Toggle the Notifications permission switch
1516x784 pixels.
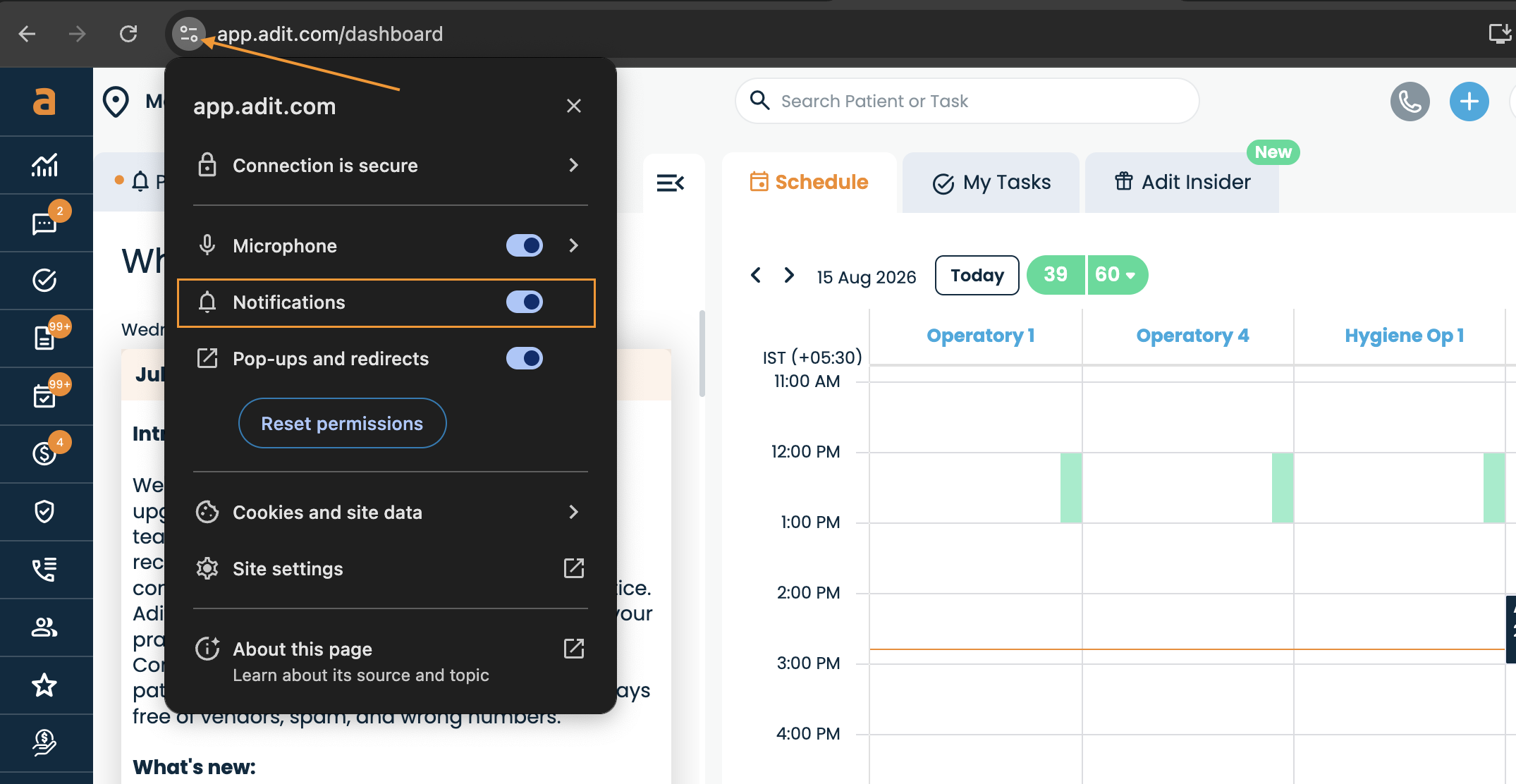tap(525, 302)
